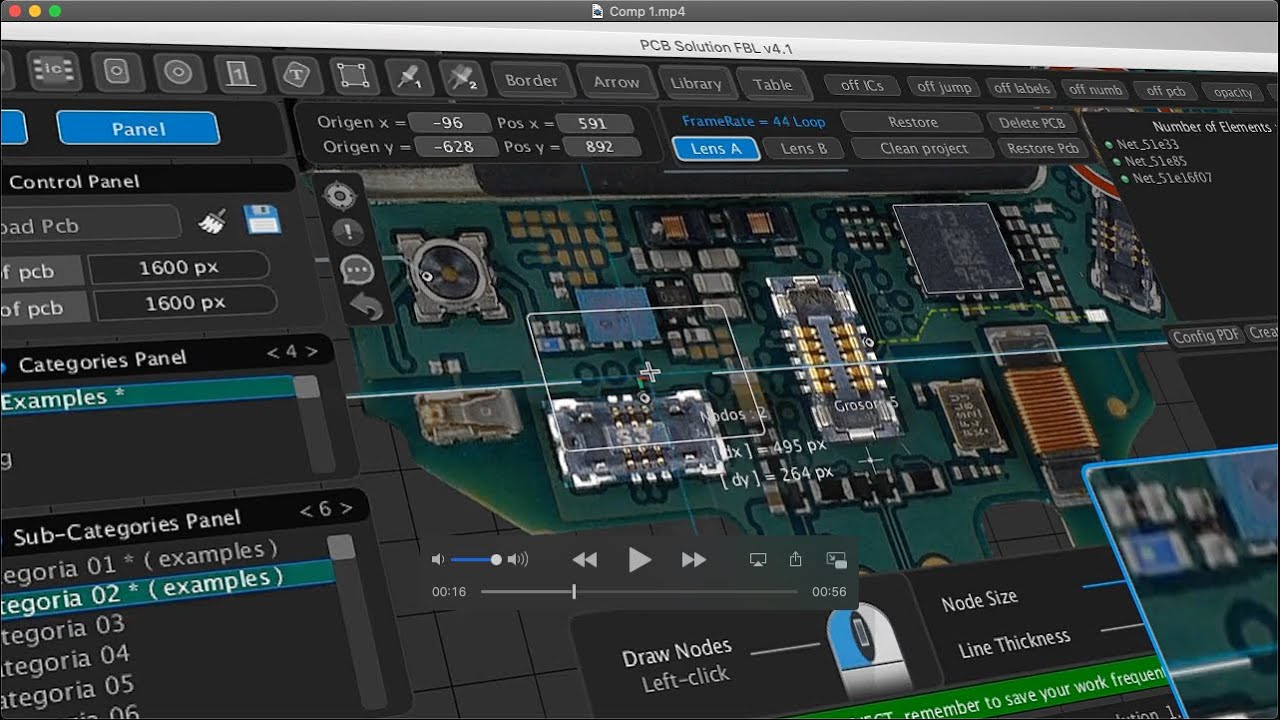Click the exclamation alert icon
This screenshot has width=1280, height=720.
tap(347, 233)
